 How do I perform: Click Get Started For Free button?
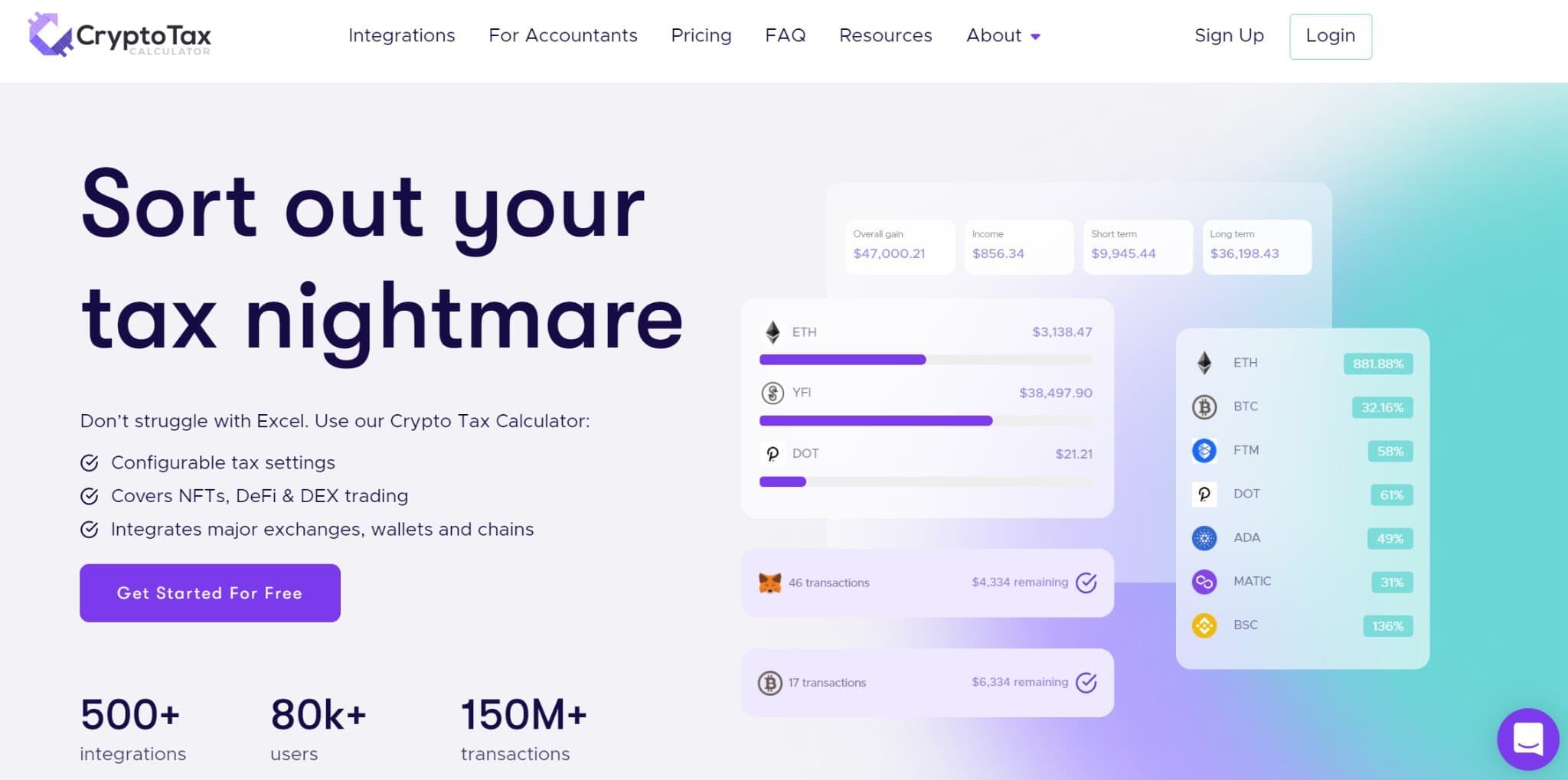tap(210, 593)
